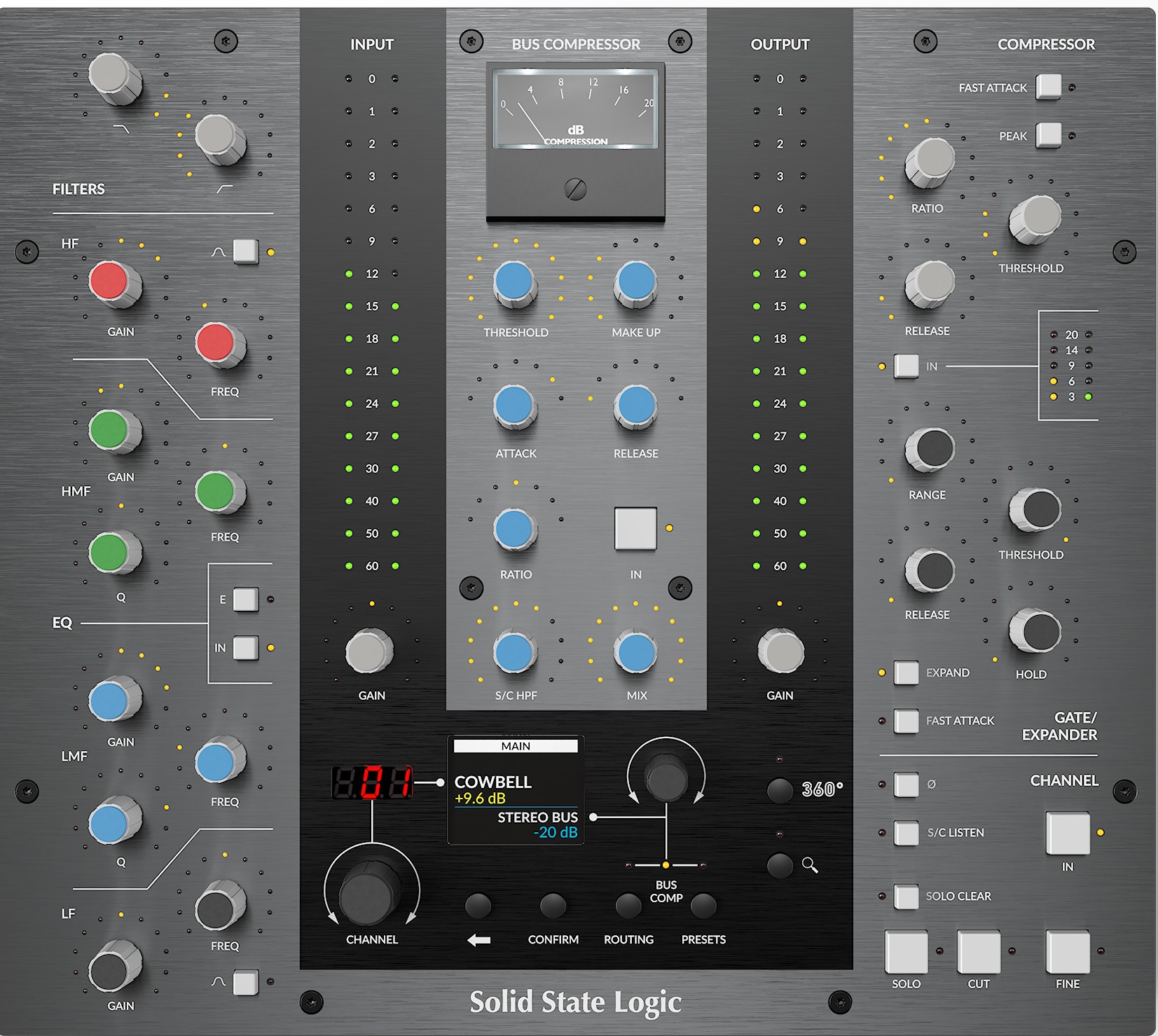Click the Bus Compressor THRESHOLD knob

pyautogui.click(x=515, y=282)
